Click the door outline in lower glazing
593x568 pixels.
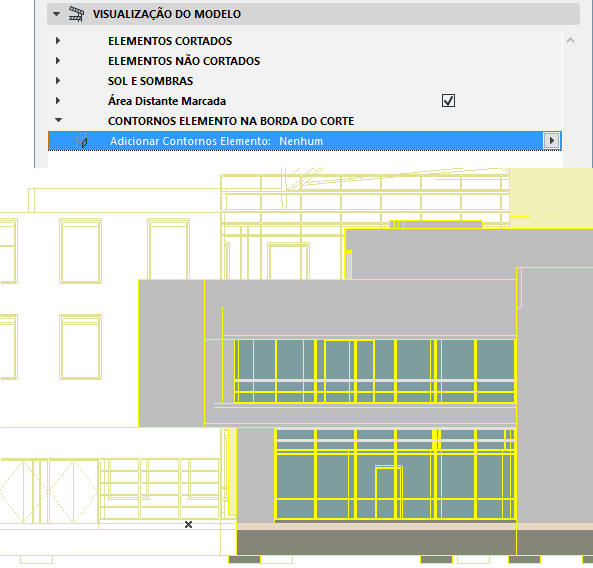pos(388,493)
